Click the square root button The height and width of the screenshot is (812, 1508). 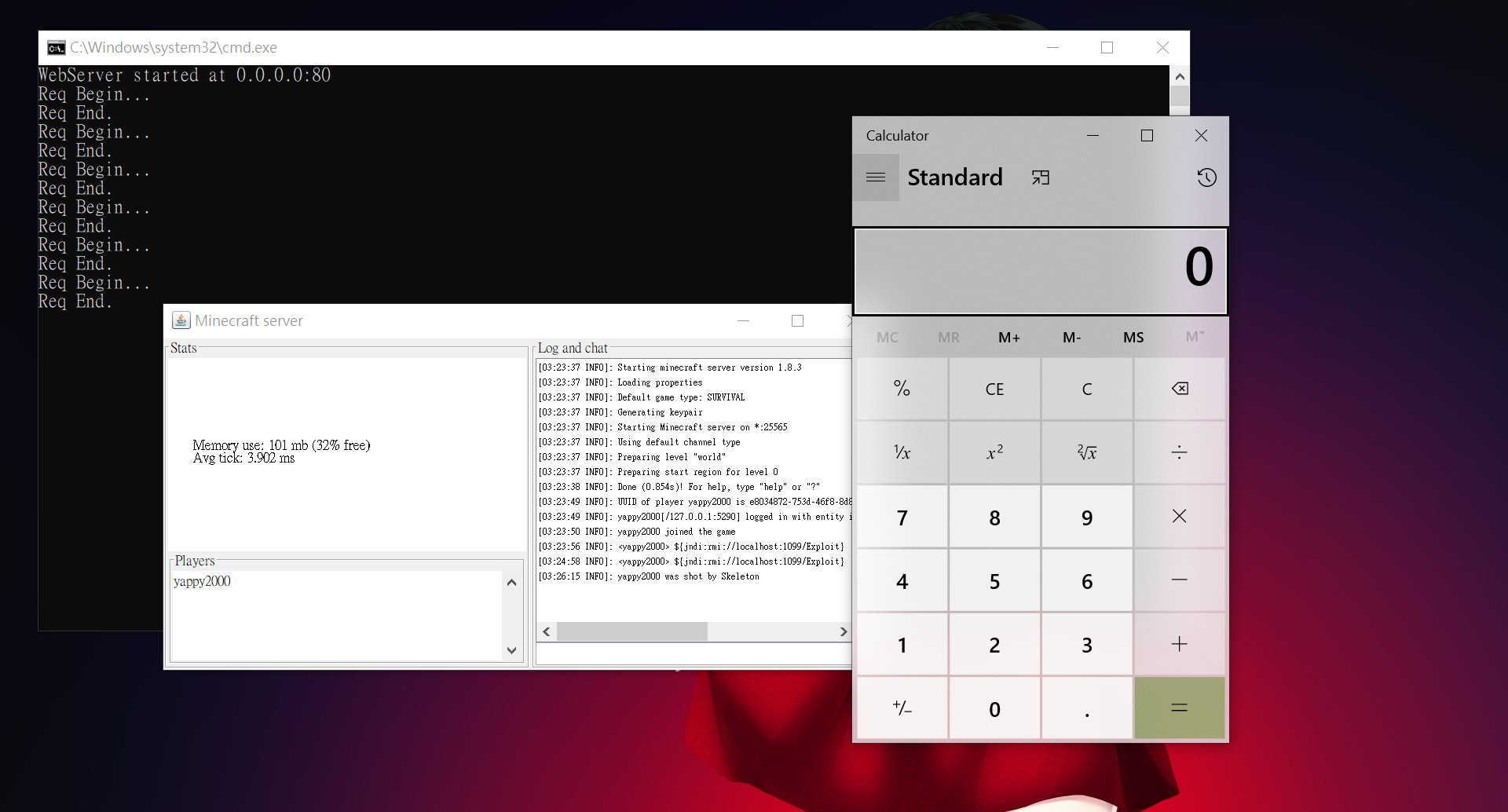[x=1087, y=452]
